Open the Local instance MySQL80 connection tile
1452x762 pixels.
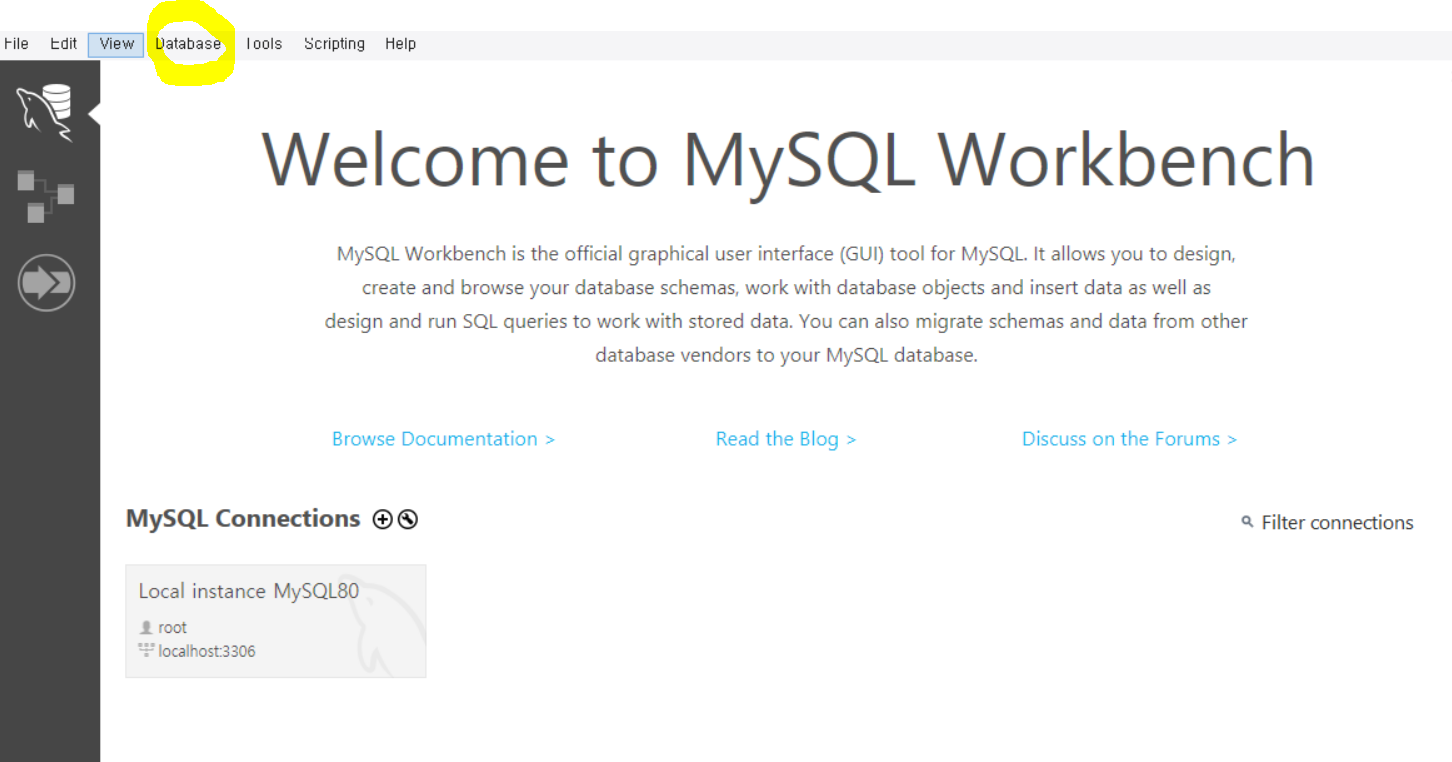(275, 621)
